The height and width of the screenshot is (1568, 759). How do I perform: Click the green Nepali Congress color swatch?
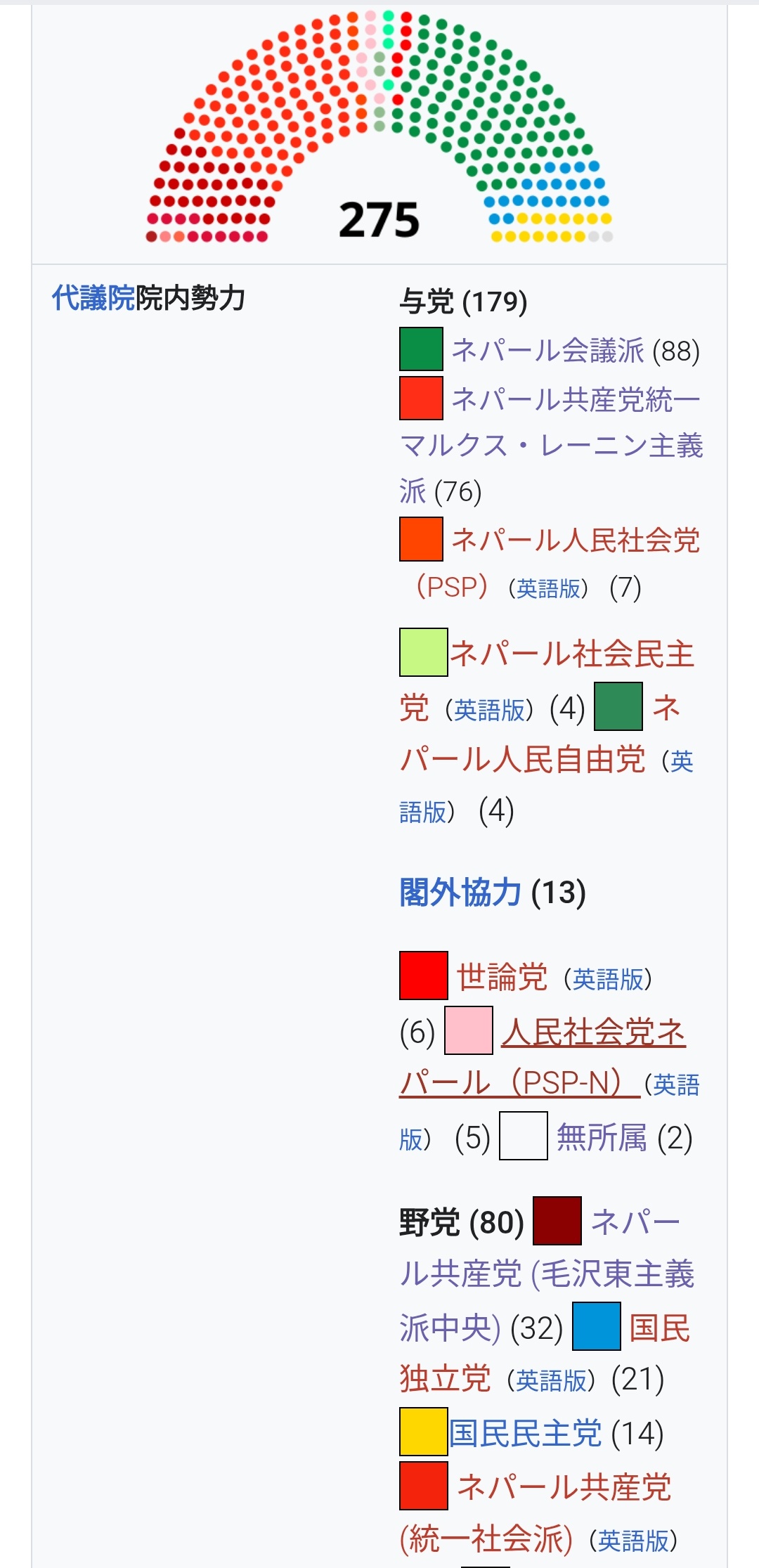click(x=421, y=349)
